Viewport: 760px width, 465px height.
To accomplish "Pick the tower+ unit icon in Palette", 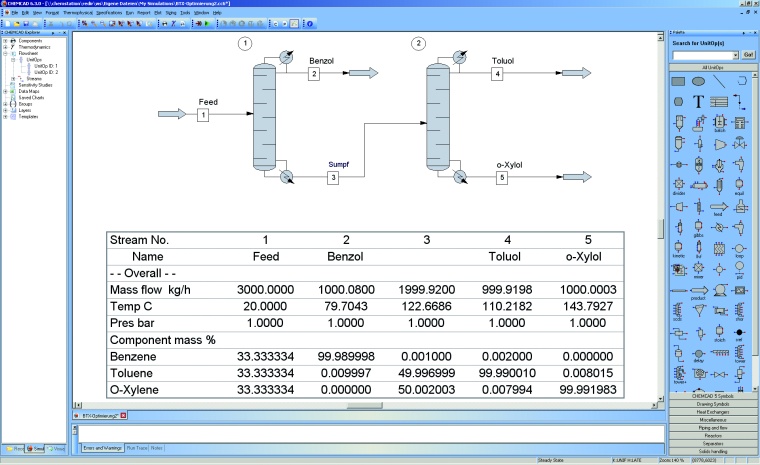I will coord(679,375).
